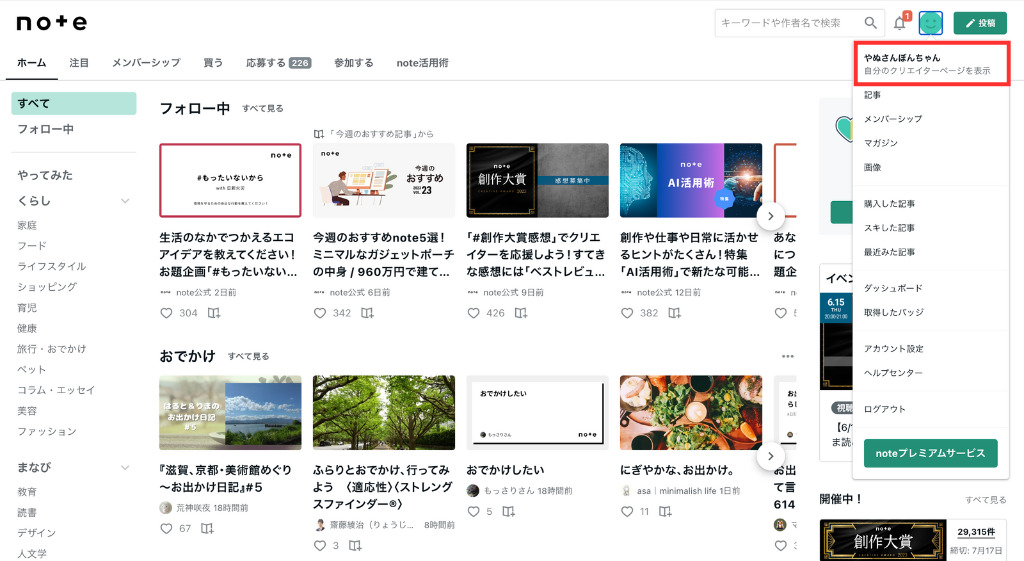Click すべて見る next to フォロー中

tap(263, 108)
